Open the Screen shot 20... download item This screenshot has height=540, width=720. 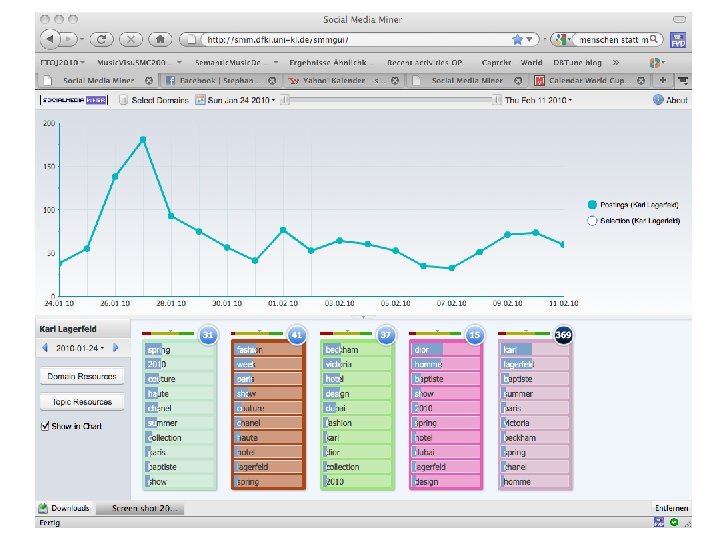coord(140,508)
